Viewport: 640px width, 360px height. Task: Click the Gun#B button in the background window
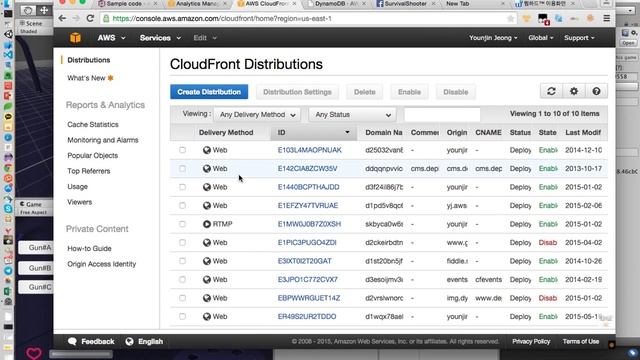[x=36, y=268]
